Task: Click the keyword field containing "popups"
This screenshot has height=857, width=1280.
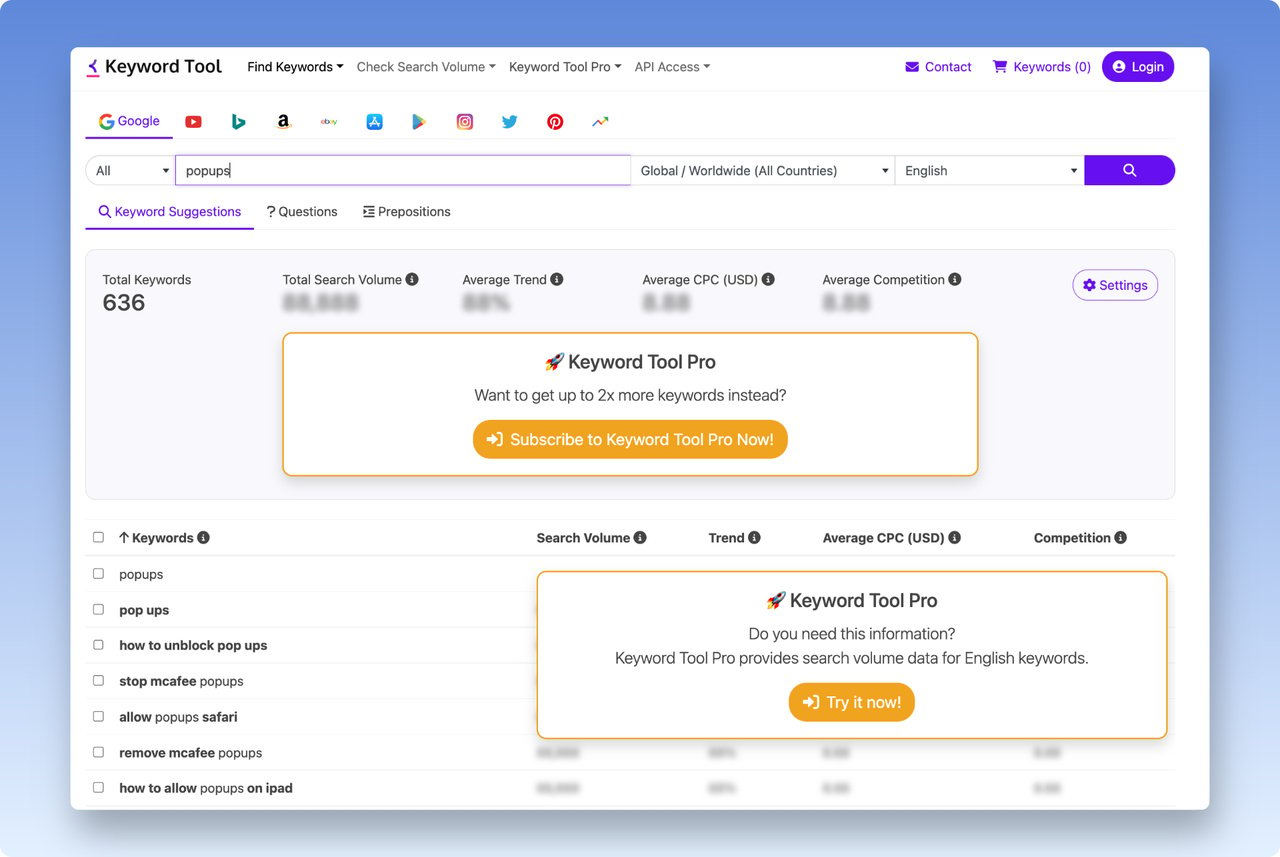Action: 403,170
